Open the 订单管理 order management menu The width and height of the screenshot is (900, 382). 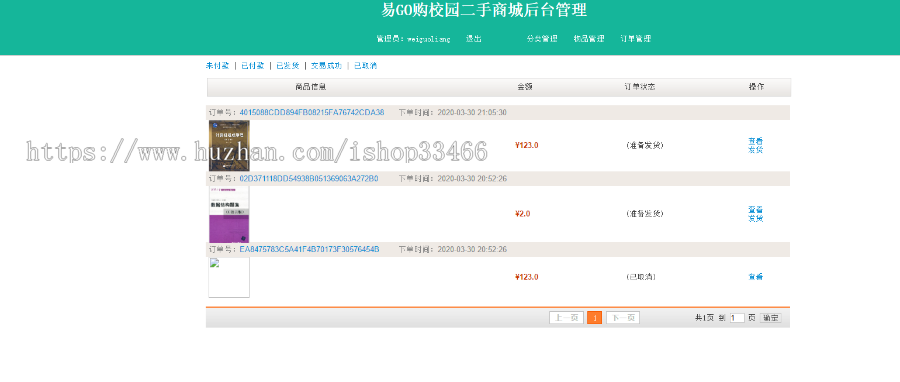pyautogui.click(x=635, y=39)
